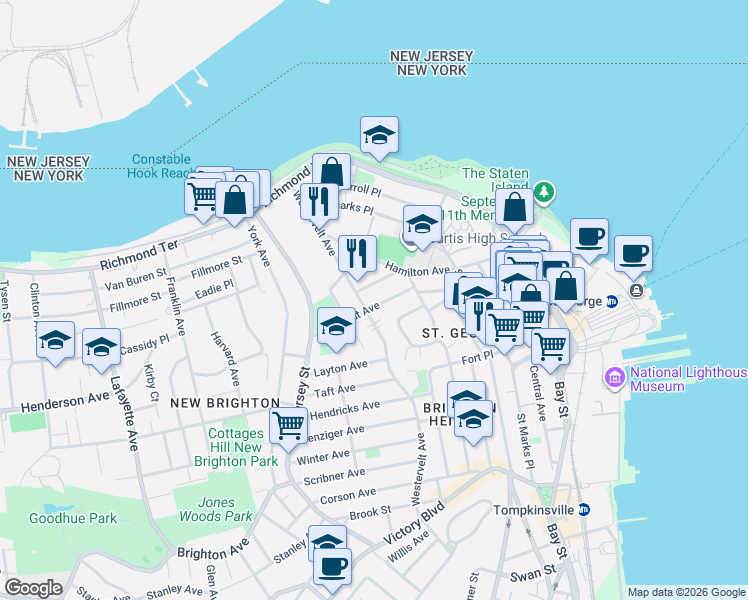
Task: Click the ferry terminal icon at St. George
Action: coord(636,290)
